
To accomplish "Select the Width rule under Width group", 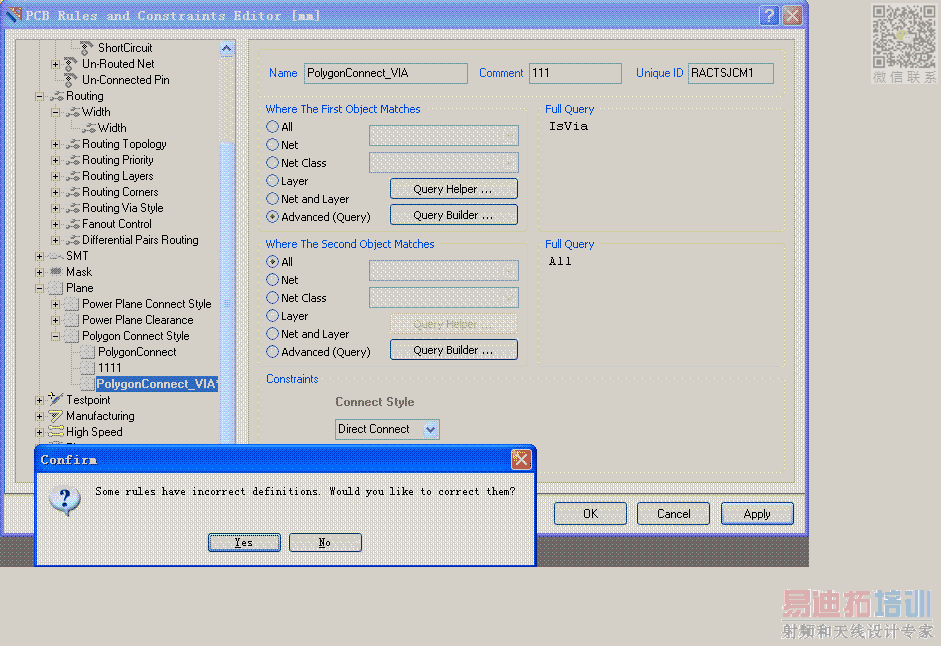I will coord(112,128).
